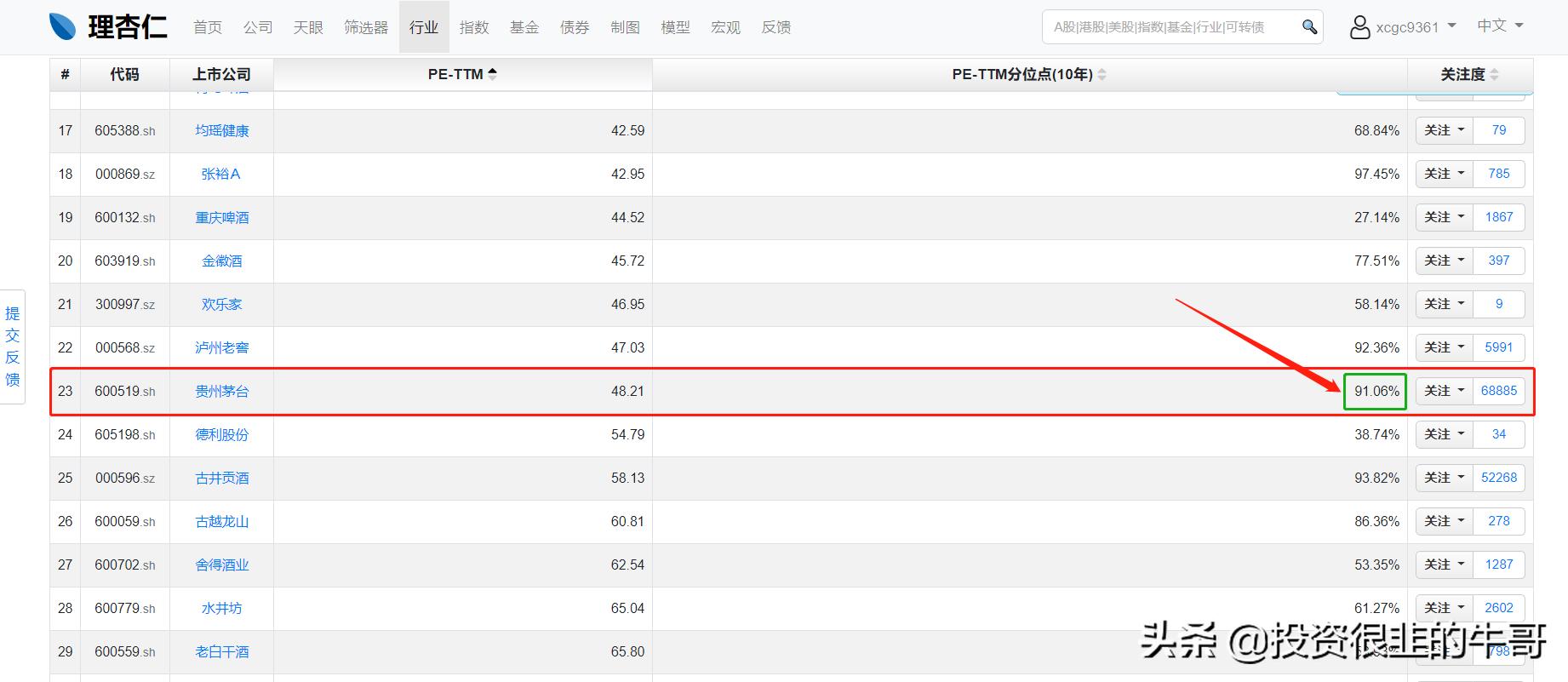Screen dimensions: 1568x682
Task: Click the 理杏仁 leaf logo icon
Action: 64,27
